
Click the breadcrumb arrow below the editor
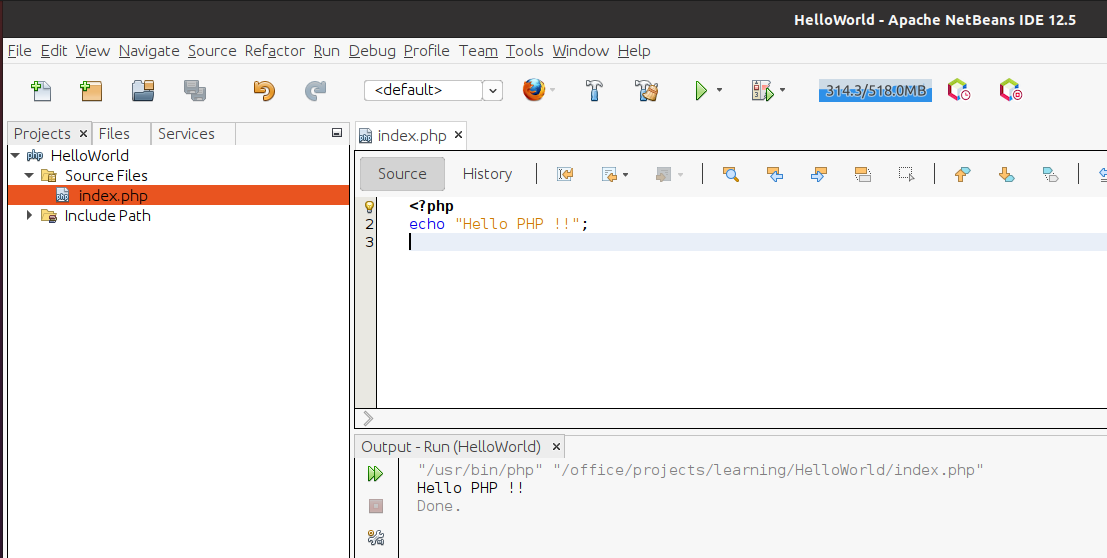(368, 418)
